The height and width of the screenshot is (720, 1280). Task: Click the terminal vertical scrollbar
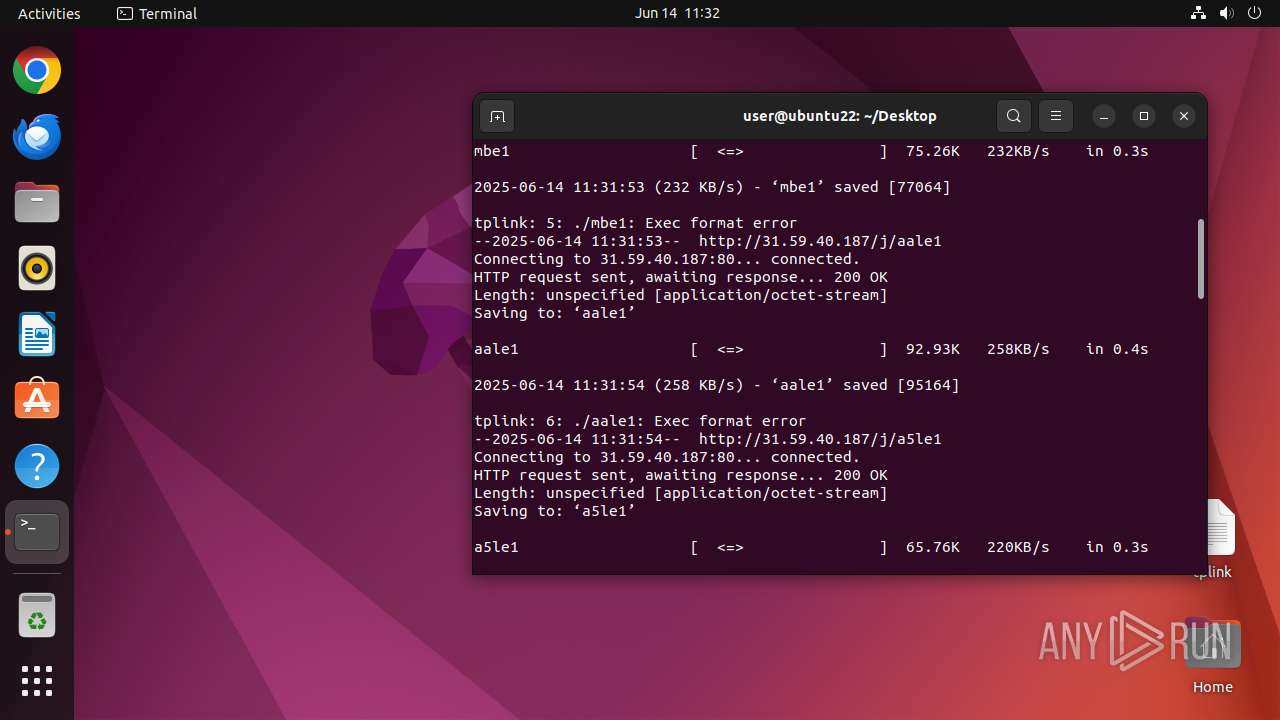click(x=1201, y=258)
